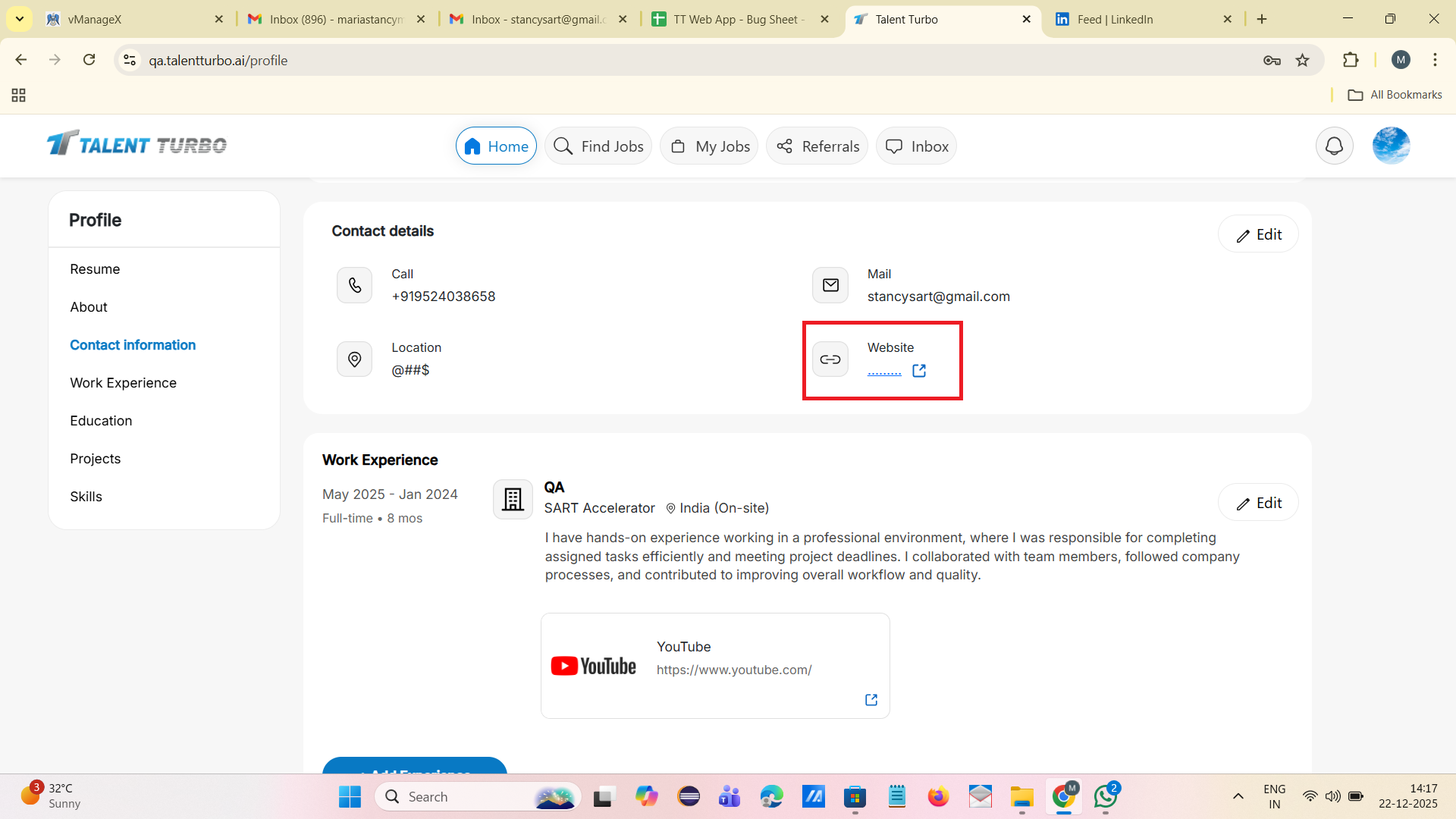Open the user profile avatar
The image size is (1456, 819).
coord(1391,146)
